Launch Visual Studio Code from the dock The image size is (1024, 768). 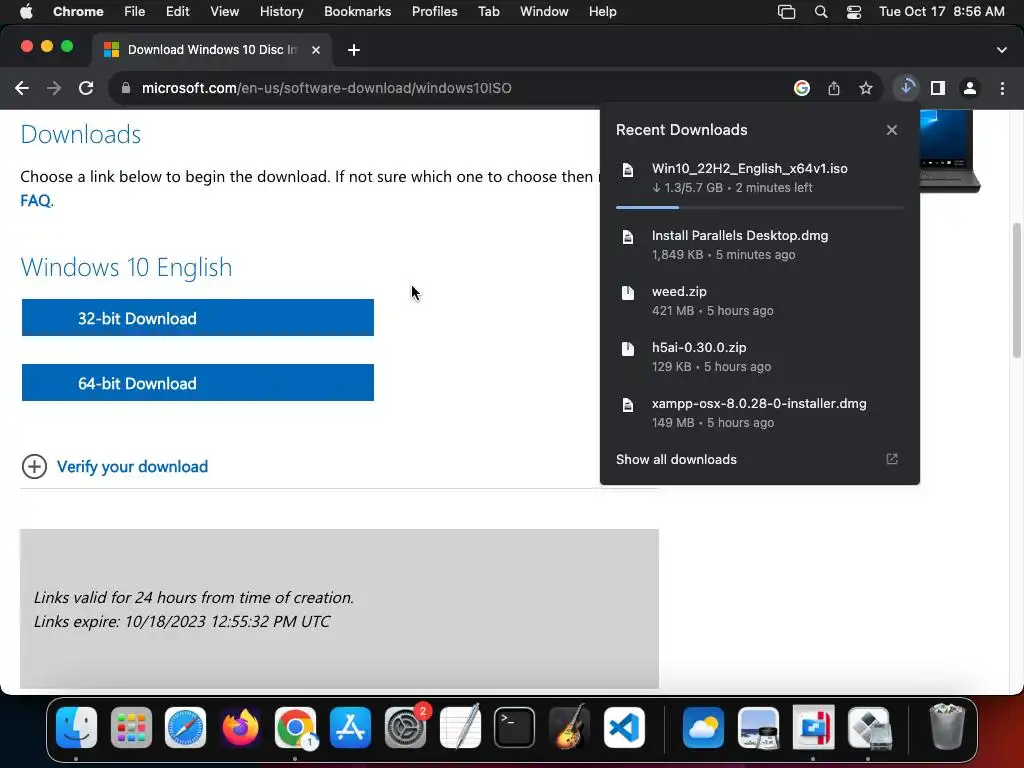click(x=624, y=728)
